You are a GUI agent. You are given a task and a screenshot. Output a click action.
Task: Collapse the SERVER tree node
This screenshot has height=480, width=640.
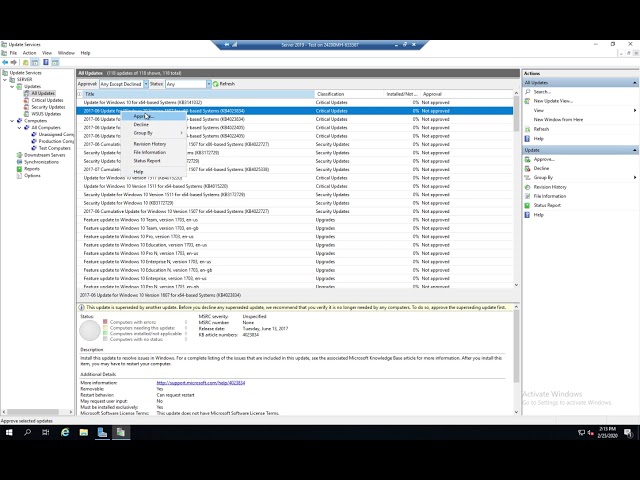coord(5,80)
